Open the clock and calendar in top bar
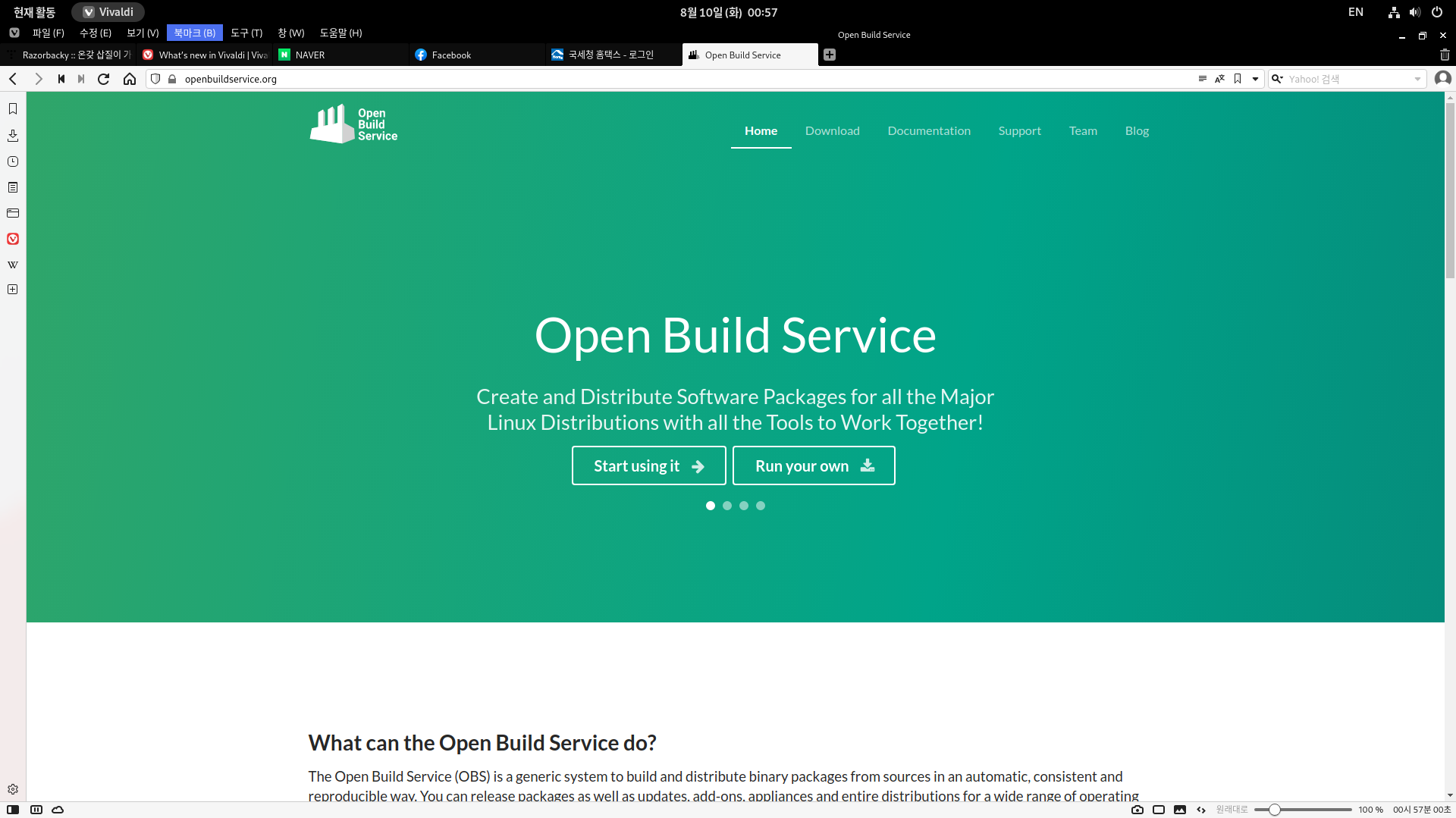Screen dimensions: 1456x818 pyautogui.click(x=729, y=12)
